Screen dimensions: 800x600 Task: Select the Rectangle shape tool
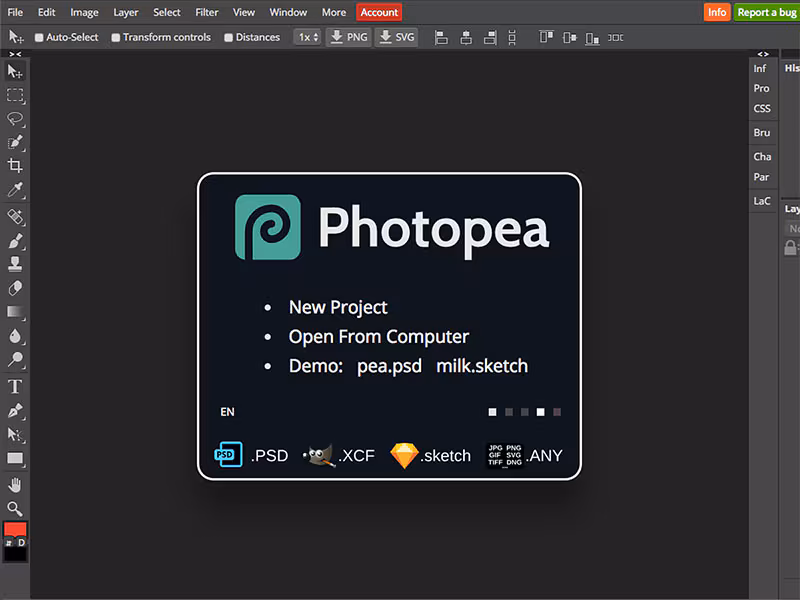coord(15,459)
